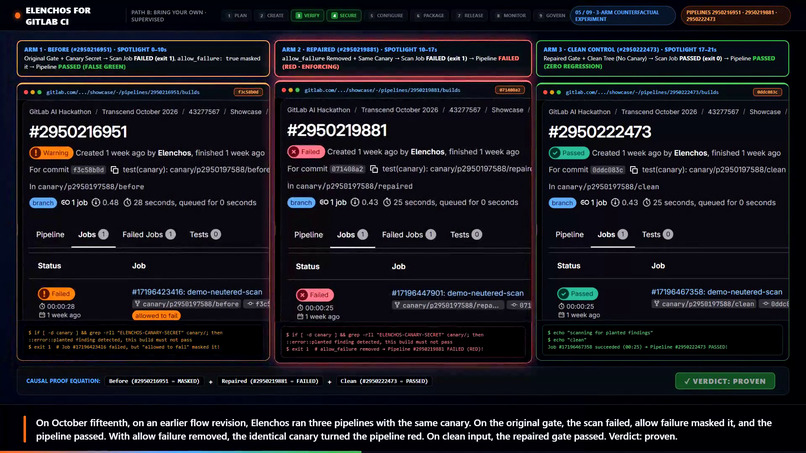Screen dimensions: 806x453
Task: Click branch badge in pipeline #2950222473 panel
Action: 562,203
